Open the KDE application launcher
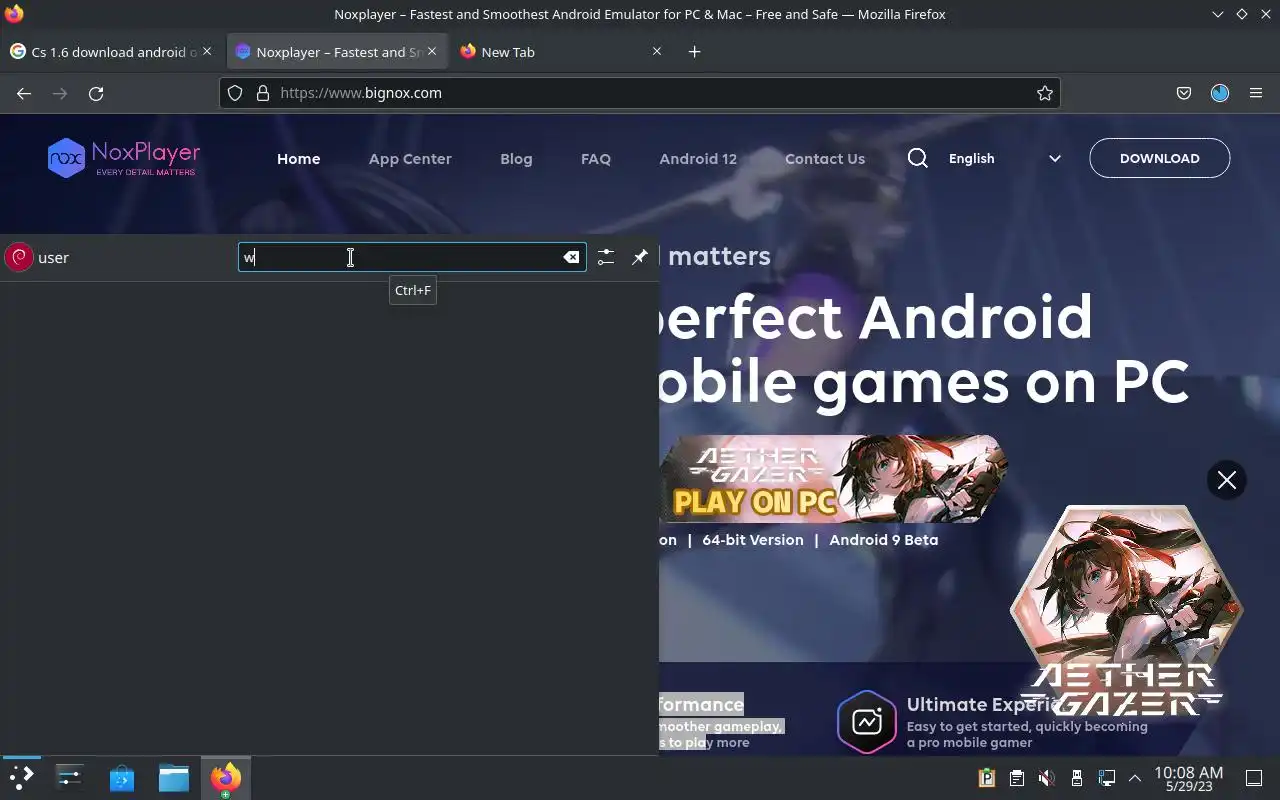Image resolution: width=1280 pixels, height=800 pixels. click(x=21, y=777)
